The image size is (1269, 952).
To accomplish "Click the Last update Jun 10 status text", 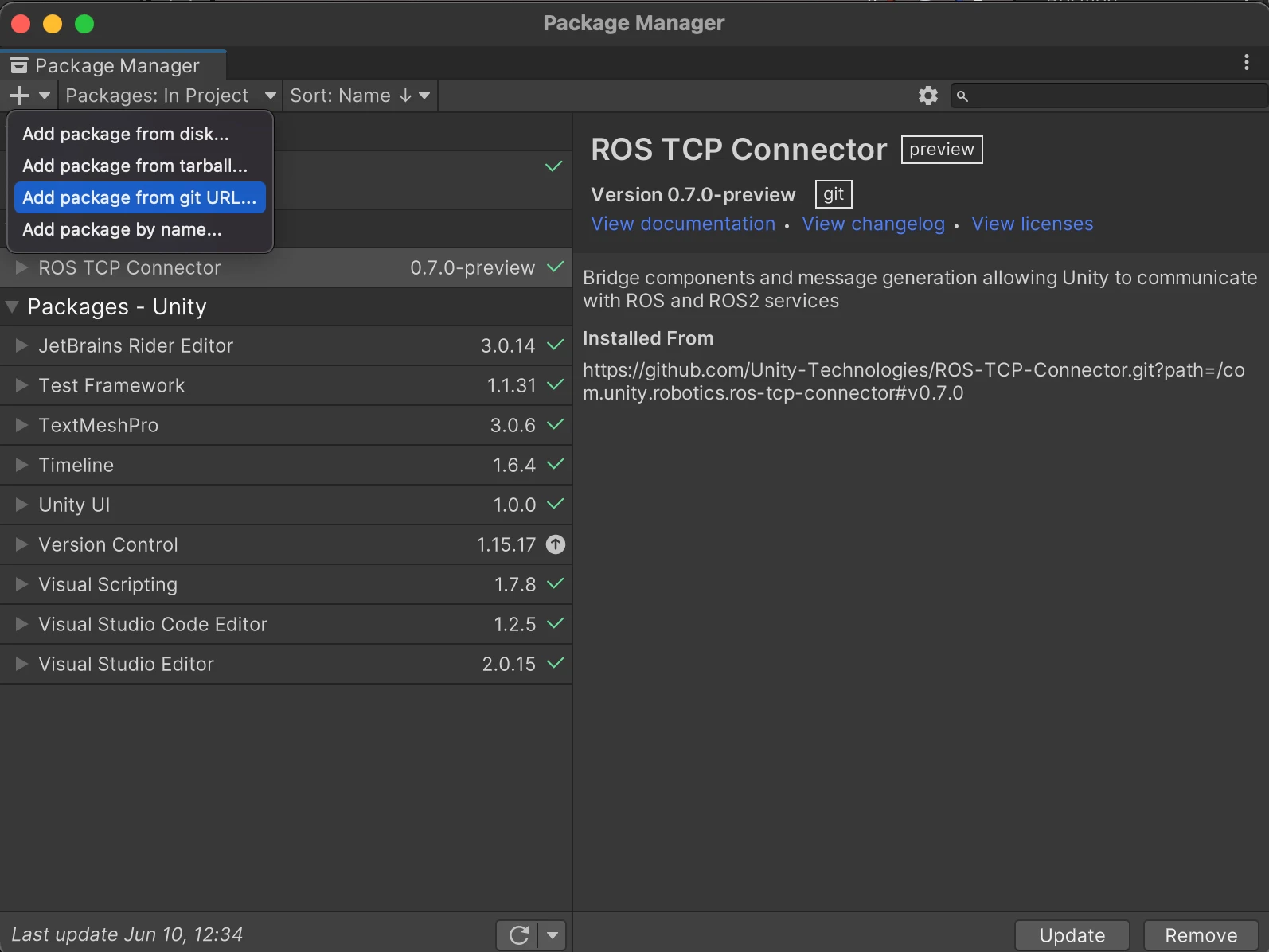I will click(127, 934).
